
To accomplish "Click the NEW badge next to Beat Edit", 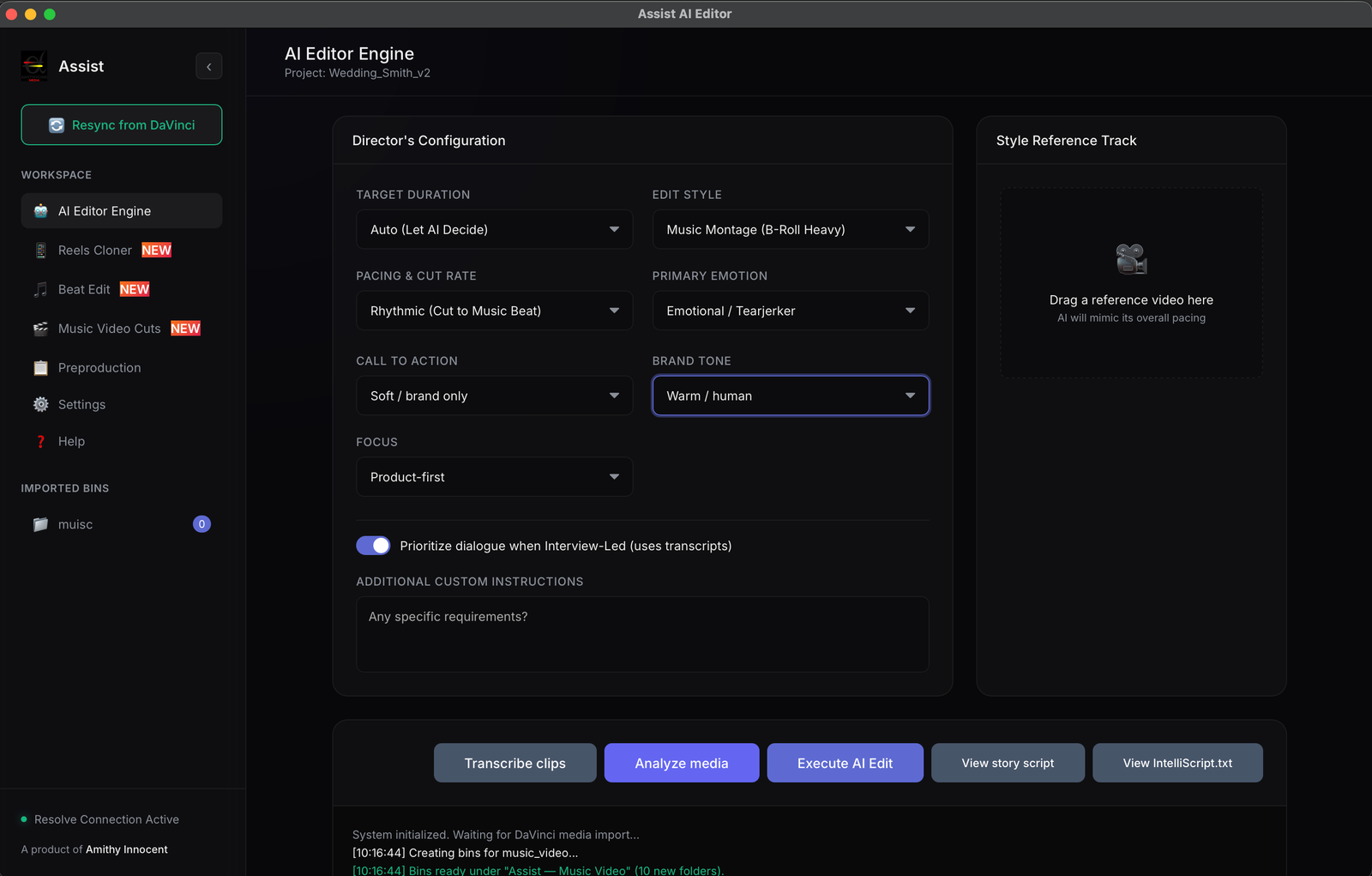I will click(134, 289).
